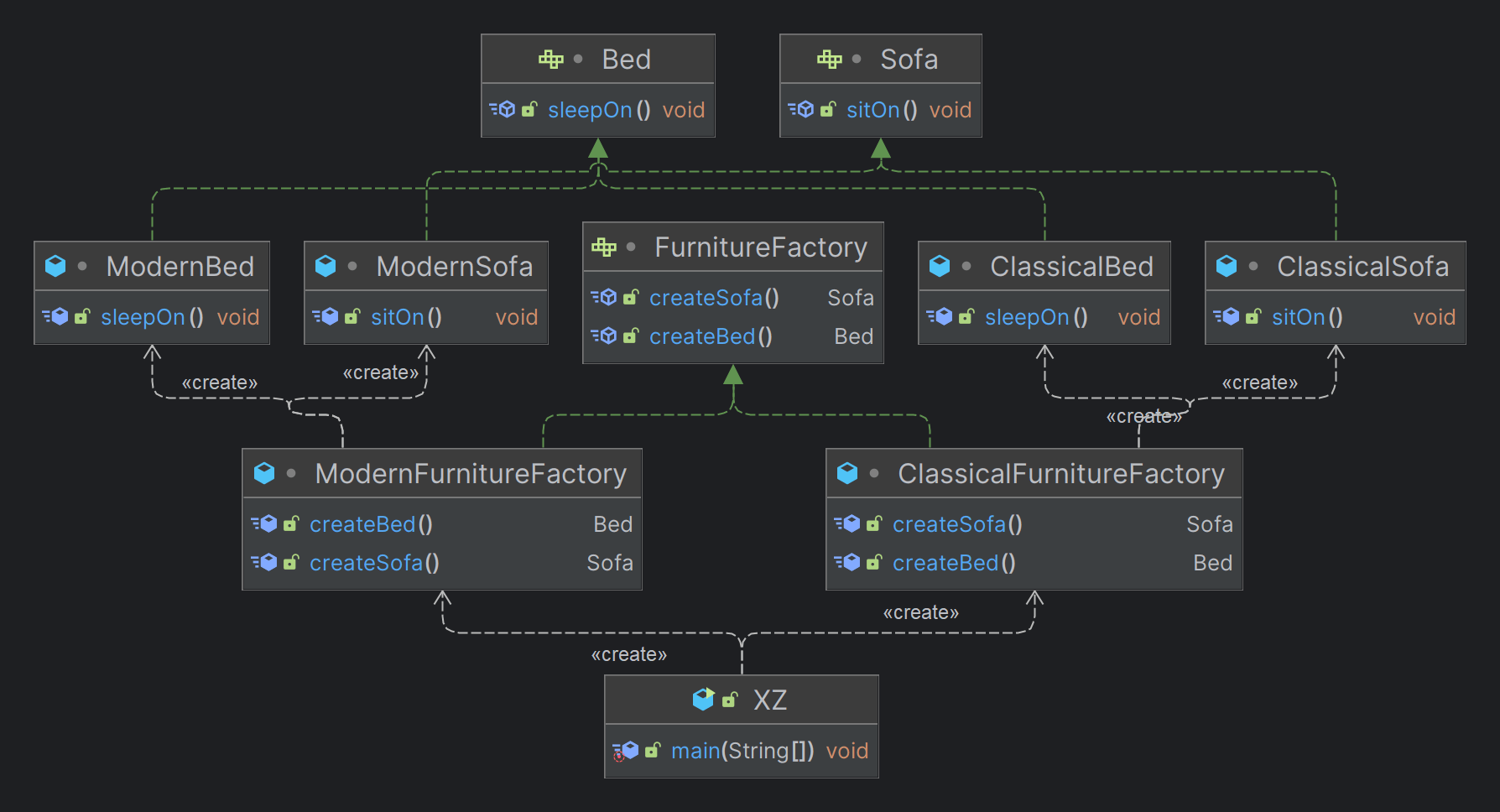Click the class icon beside ModernFurnitureFactory
The height and width of the screenshot is (812, 1500).
click(264, 473)
